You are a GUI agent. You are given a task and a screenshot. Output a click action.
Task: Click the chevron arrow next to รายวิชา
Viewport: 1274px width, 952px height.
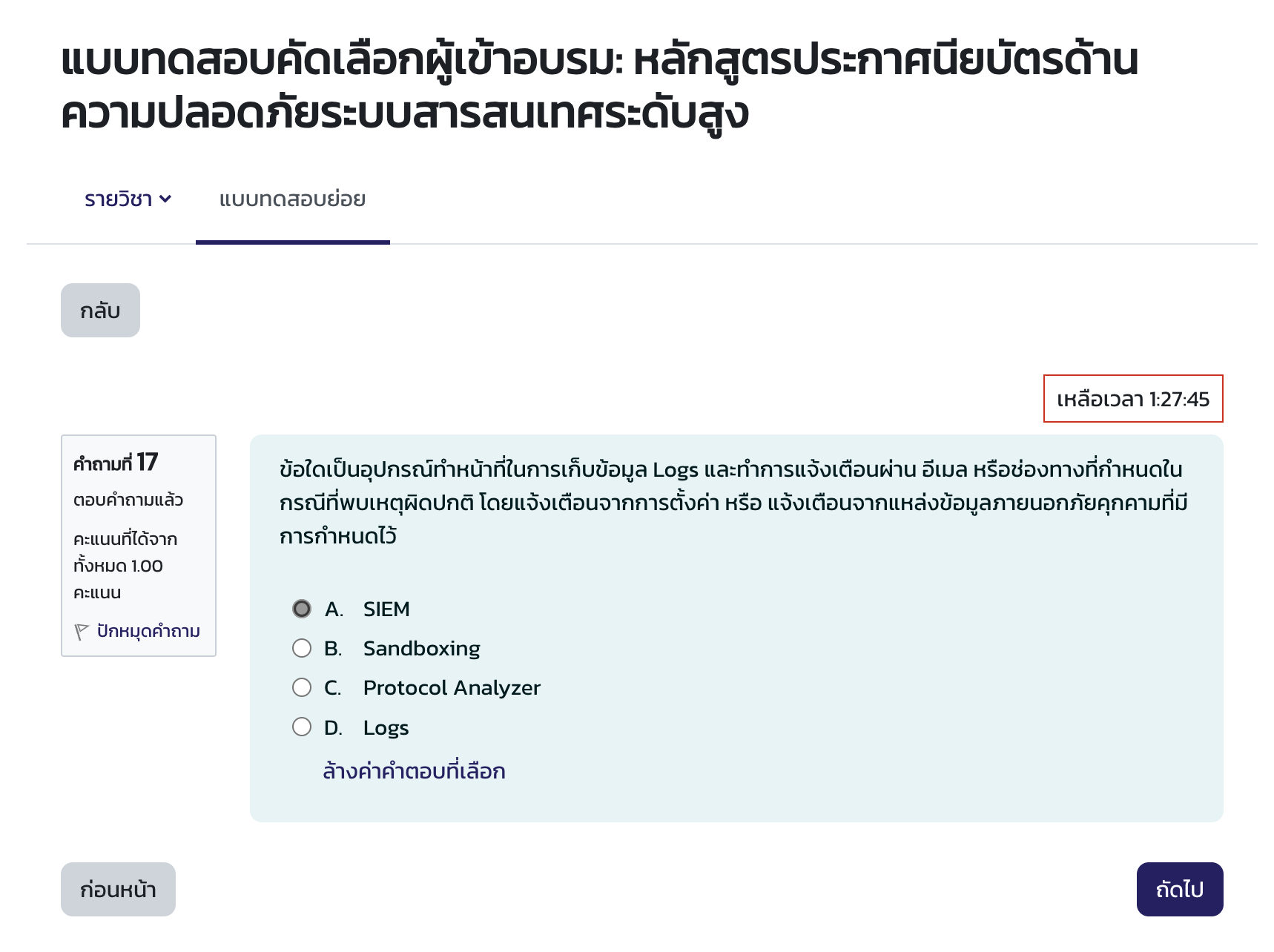click(x=167, y=199)
